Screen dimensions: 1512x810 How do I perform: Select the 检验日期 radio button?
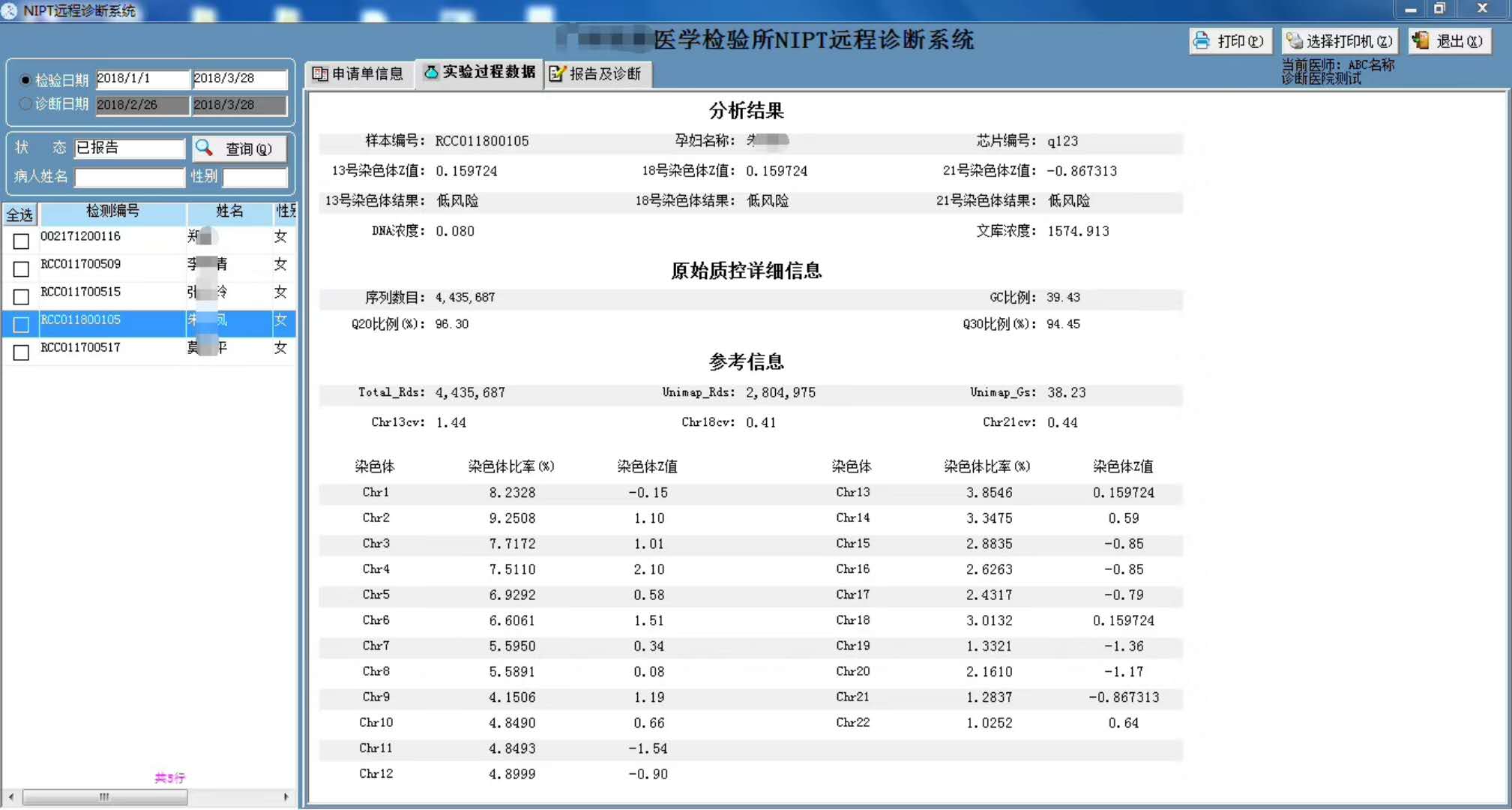pyautogui.click(x=25, y=79)
